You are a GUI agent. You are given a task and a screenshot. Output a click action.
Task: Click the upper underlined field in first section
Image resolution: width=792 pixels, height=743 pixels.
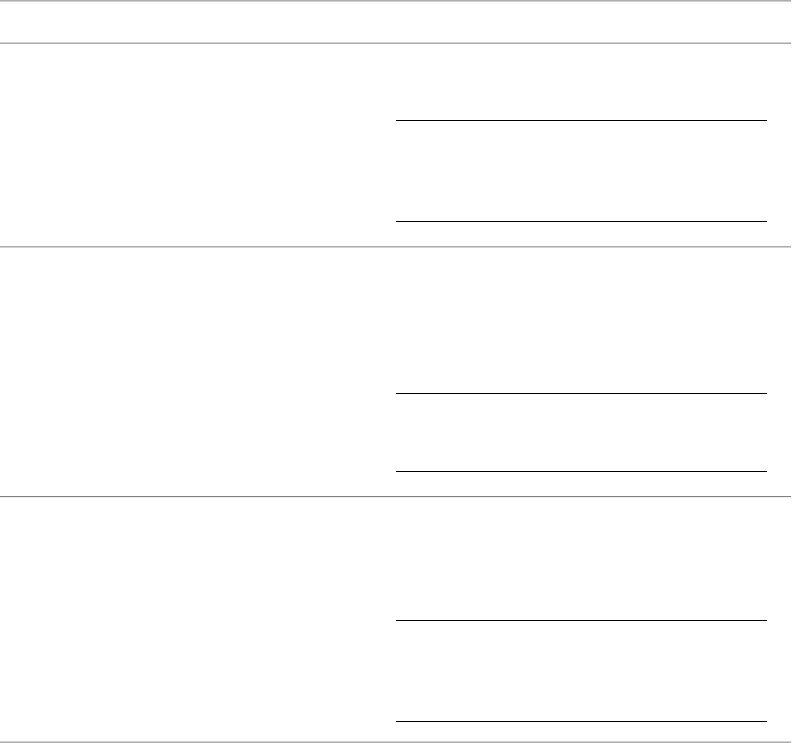tap(581, 110)
